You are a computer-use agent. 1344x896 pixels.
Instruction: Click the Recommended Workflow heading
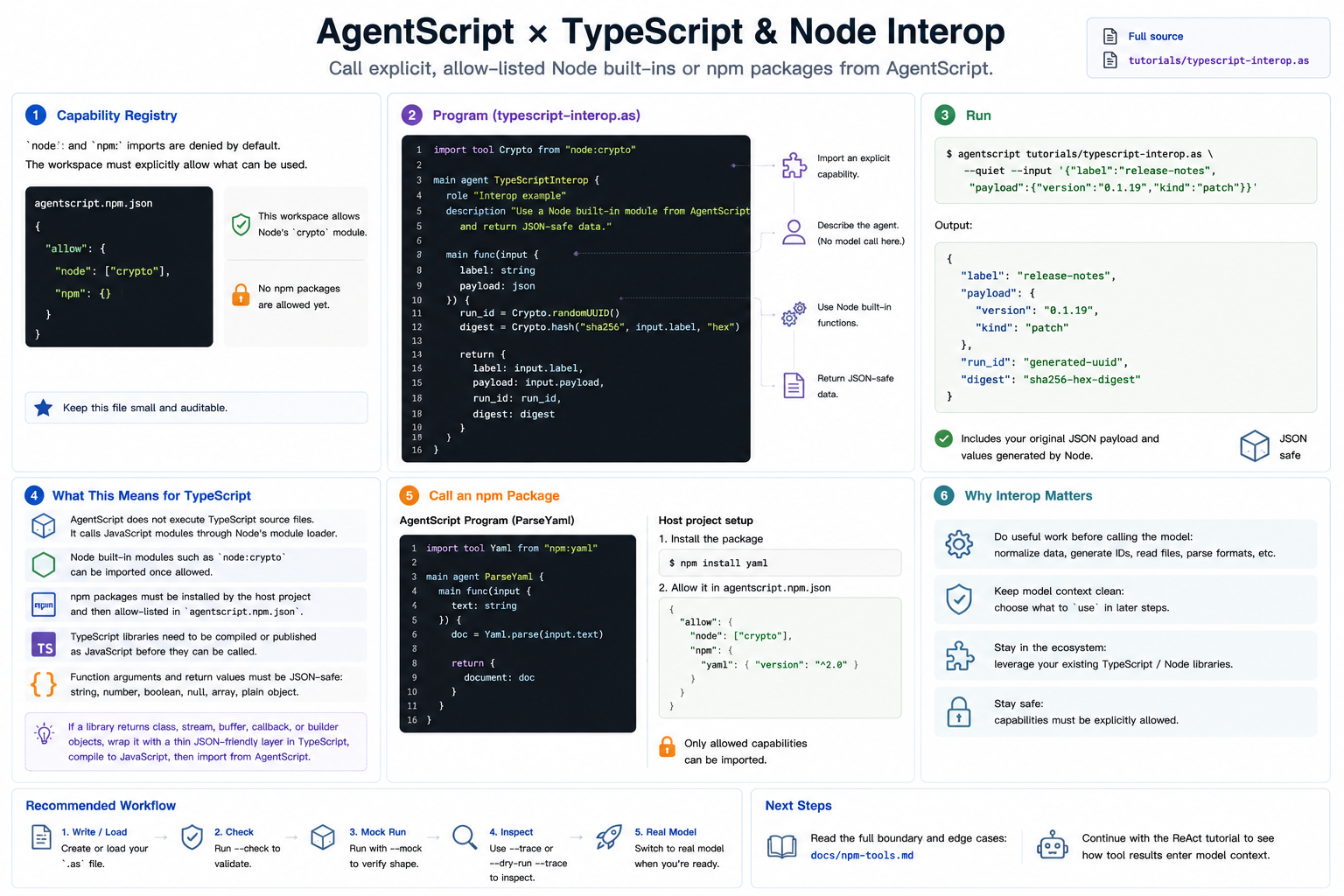(x=101, y=806)
